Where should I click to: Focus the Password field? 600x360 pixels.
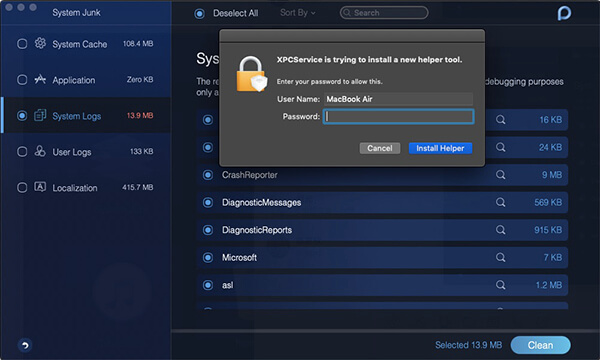pyautogui.click(x=398, y=116)
